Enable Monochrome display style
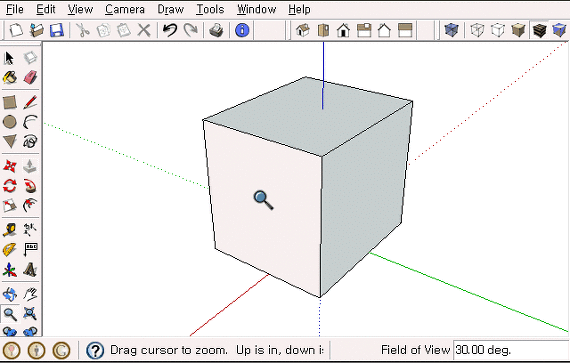The image size is (570, 363). pos(559,30)
